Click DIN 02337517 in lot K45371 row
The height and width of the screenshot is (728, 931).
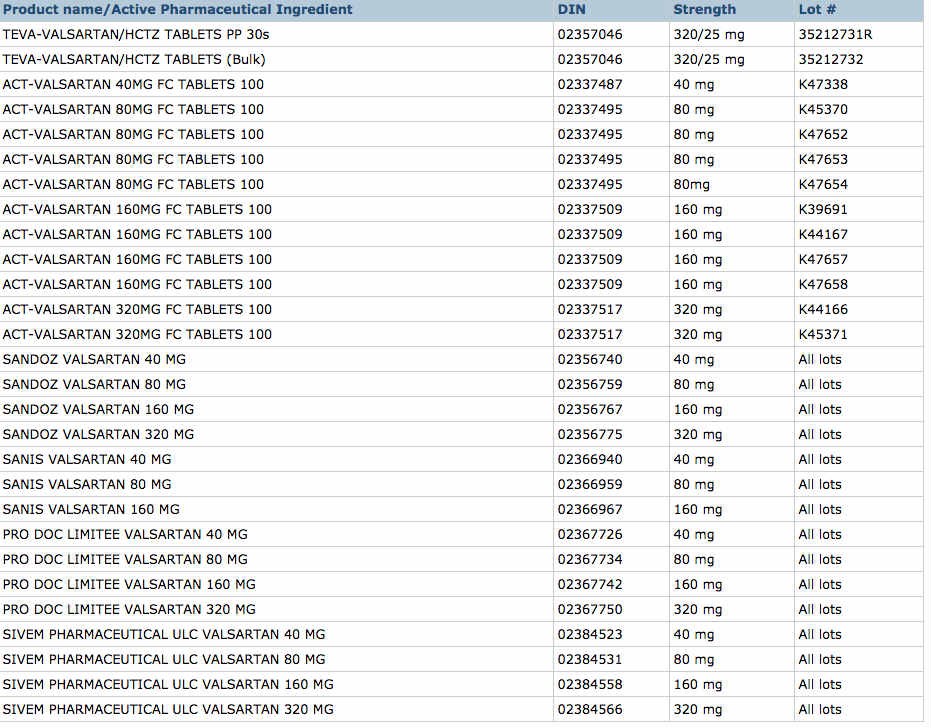click(590, 334)
